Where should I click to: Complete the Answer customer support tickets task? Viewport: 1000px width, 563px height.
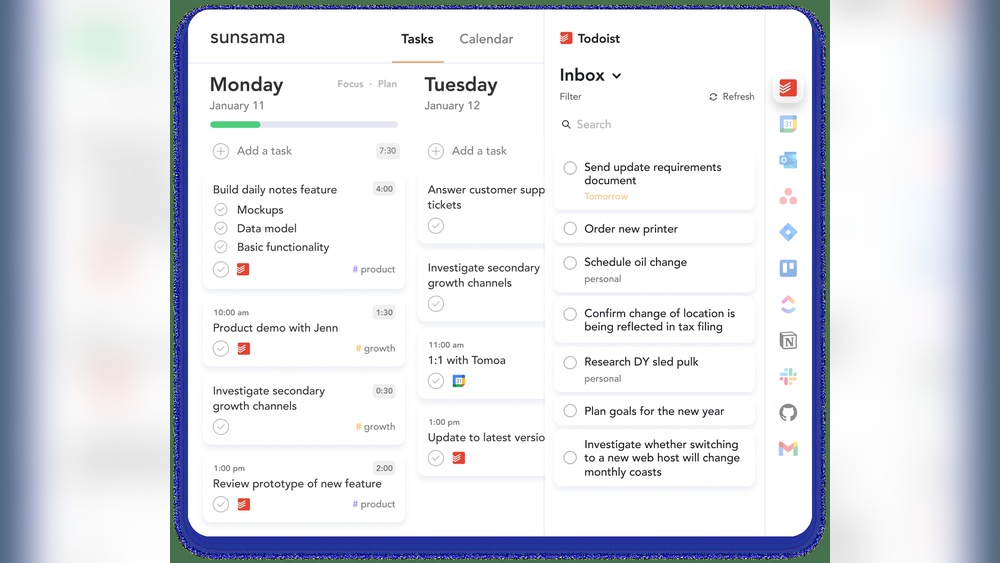pos(436,226)
